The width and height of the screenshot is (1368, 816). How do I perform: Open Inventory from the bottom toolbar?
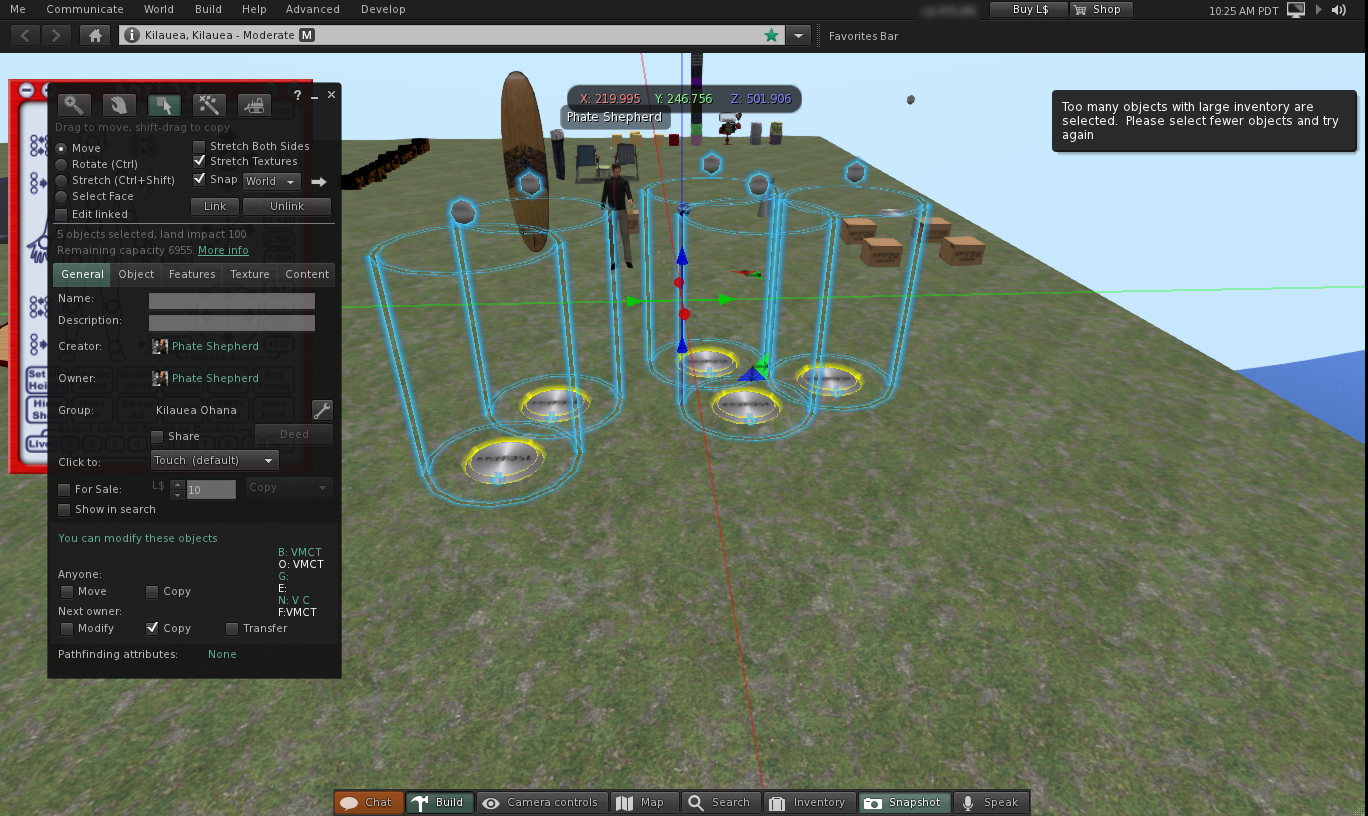click(x=809, y=802)
